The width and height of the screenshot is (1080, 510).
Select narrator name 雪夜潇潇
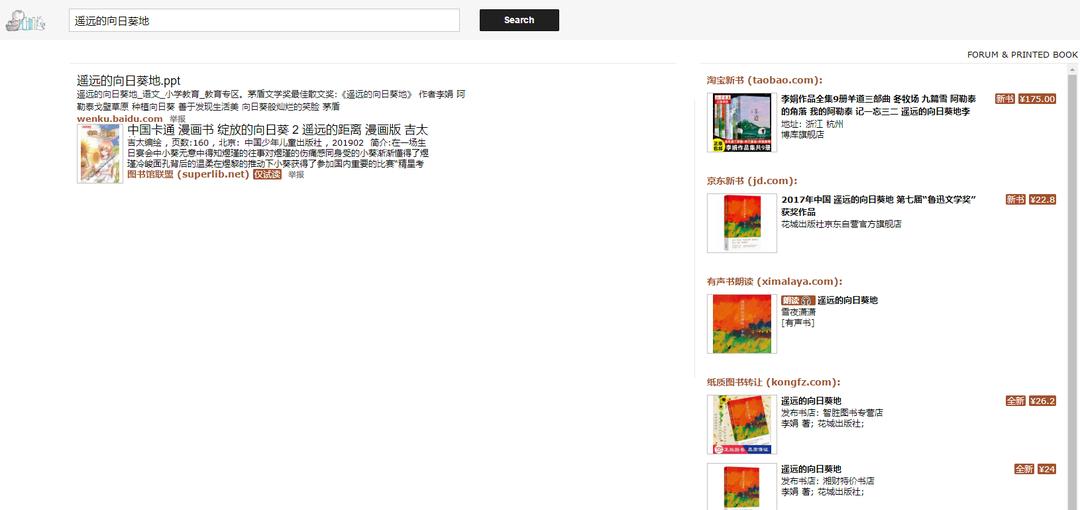click(x=798, y=312)
